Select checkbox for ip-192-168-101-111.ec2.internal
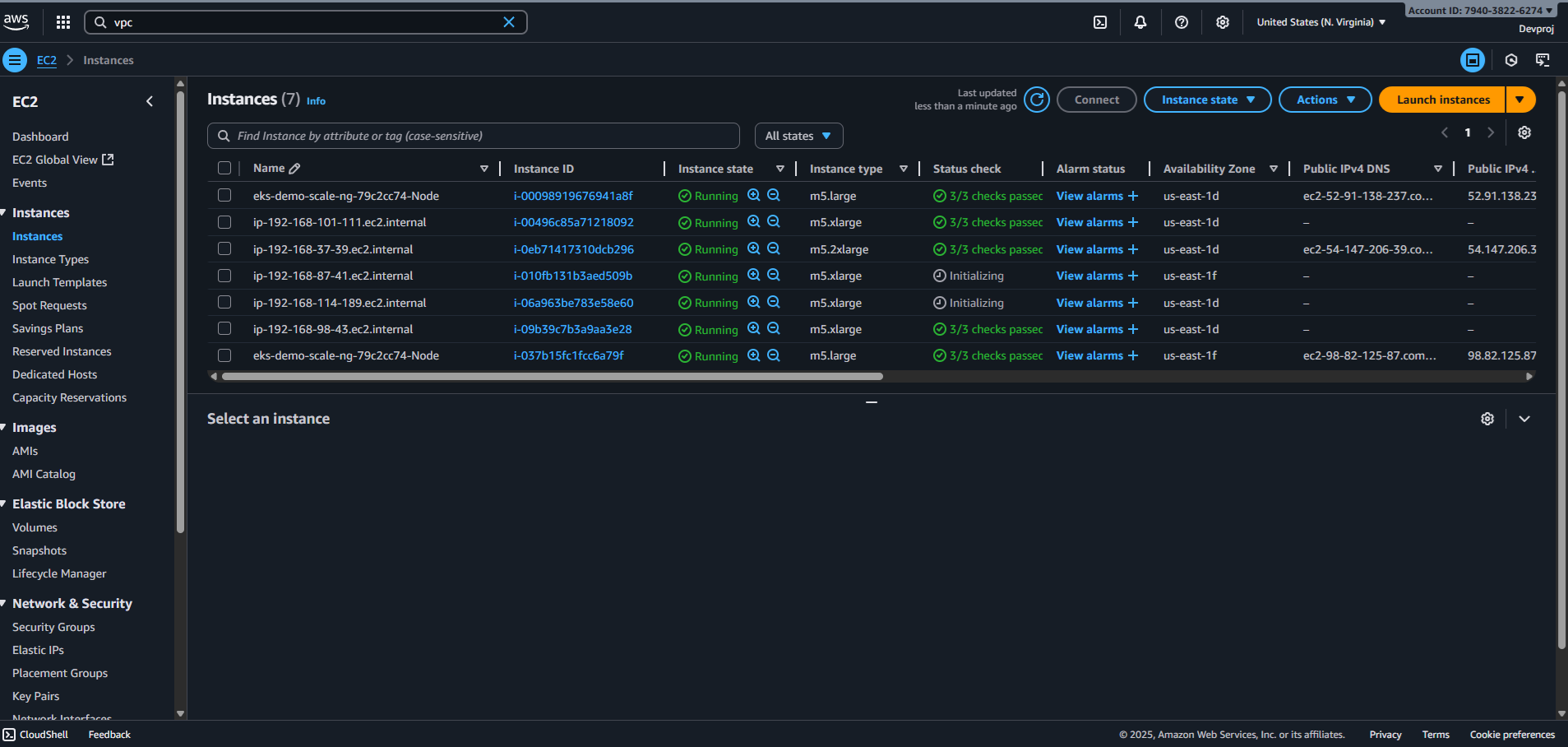The image size is (1568, 747). click(x=224, y=222)
